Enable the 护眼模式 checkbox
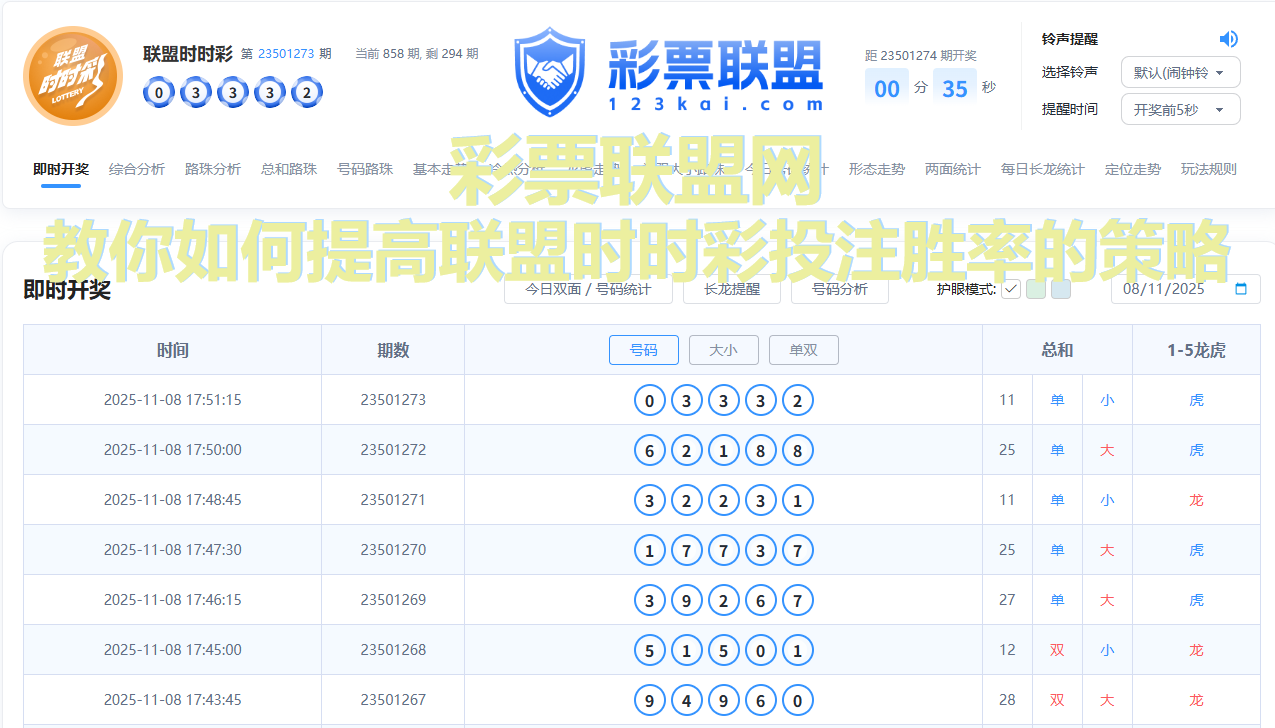The image size is (1275, 728). (1010, 289)
